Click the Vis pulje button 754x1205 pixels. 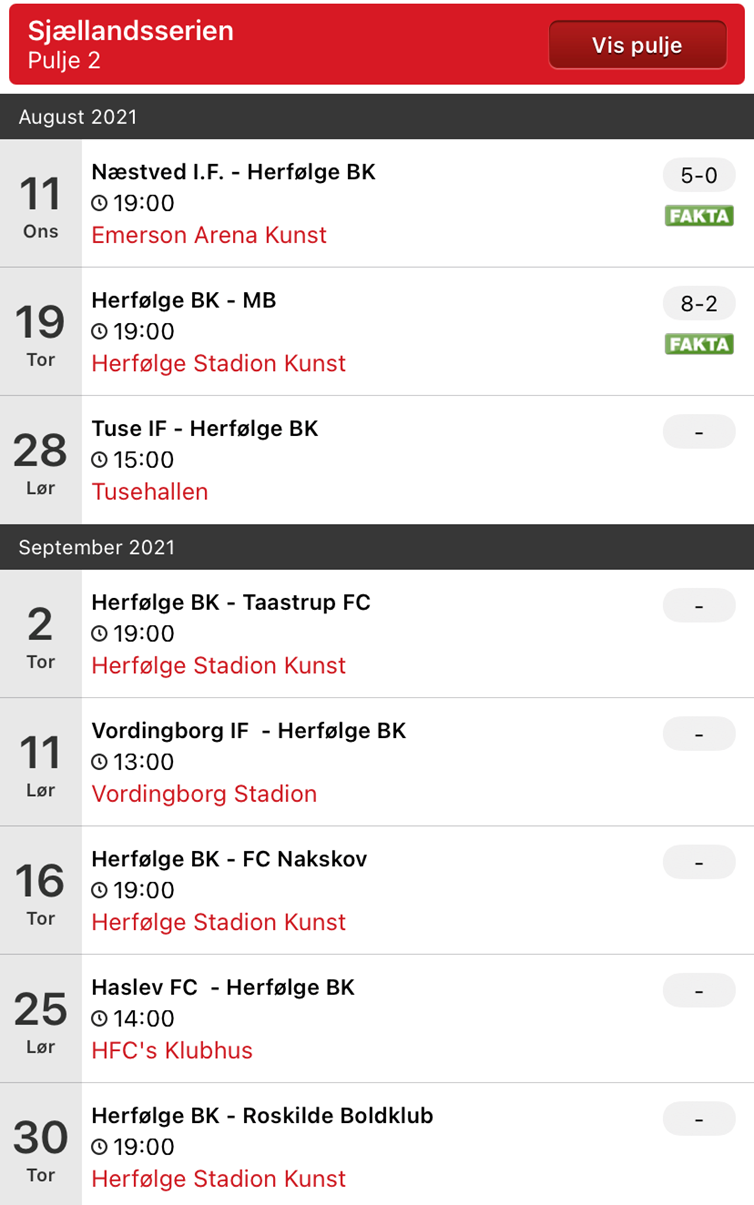tap(637, 45)
